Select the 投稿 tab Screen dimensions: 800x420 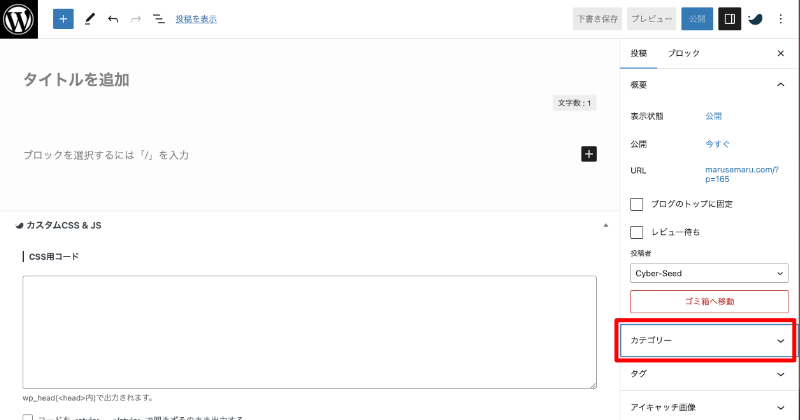click(x=639, y=53)
